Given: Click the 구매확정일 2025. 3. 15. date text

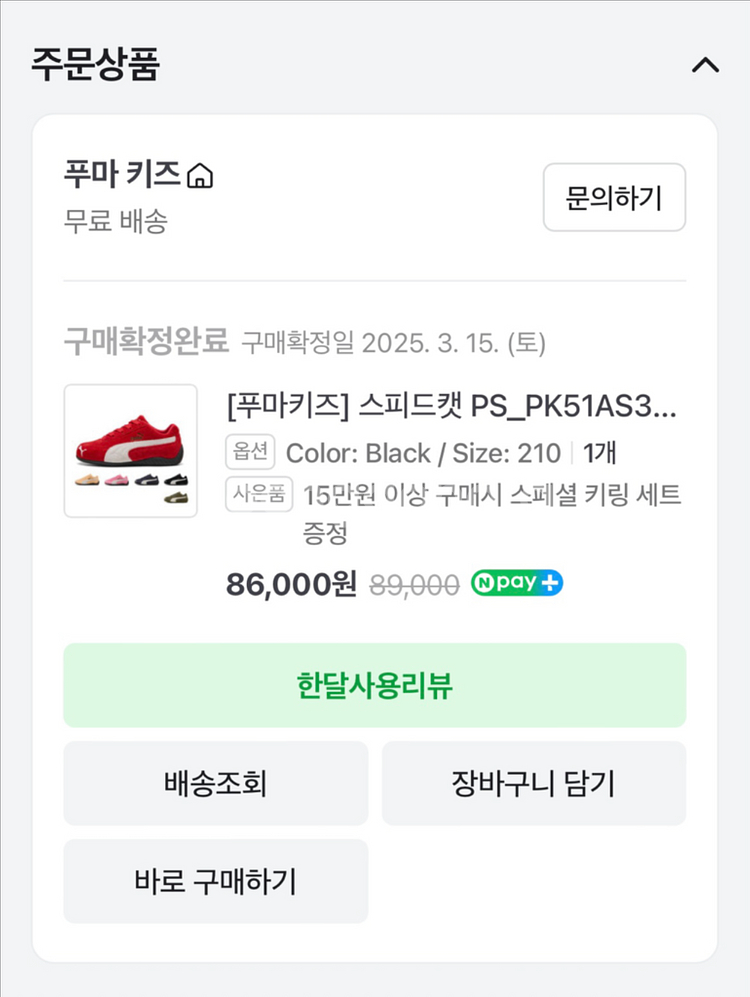Looking at the screenshot, I should click(x=393, y=343).
